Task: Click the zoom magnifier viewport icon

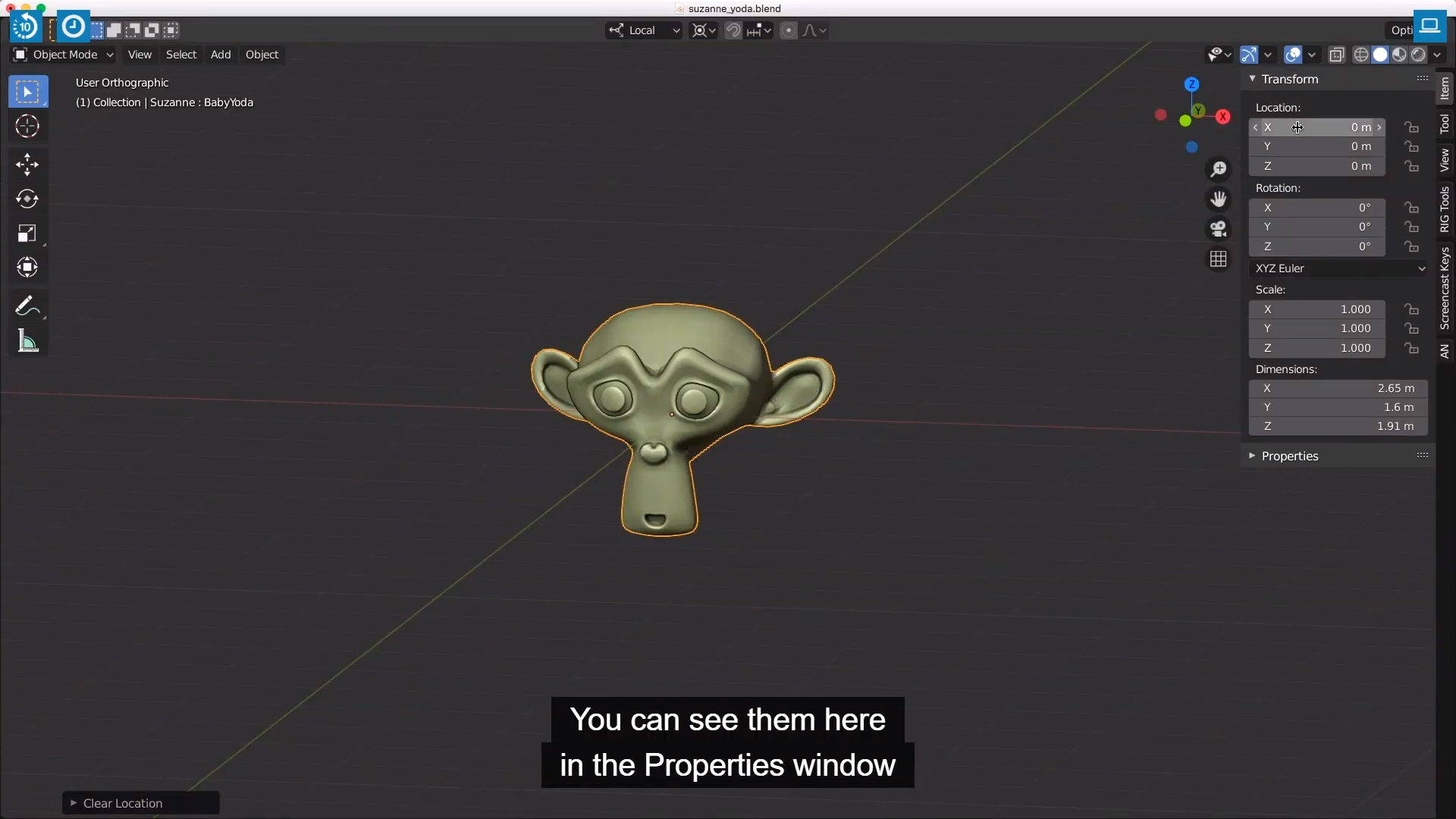Action: pos(1218,169)
